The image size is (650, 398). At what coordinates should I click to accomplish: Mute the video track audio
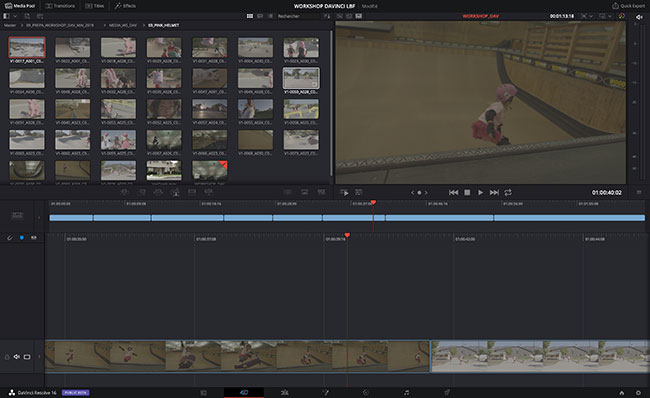pos(17,357)
